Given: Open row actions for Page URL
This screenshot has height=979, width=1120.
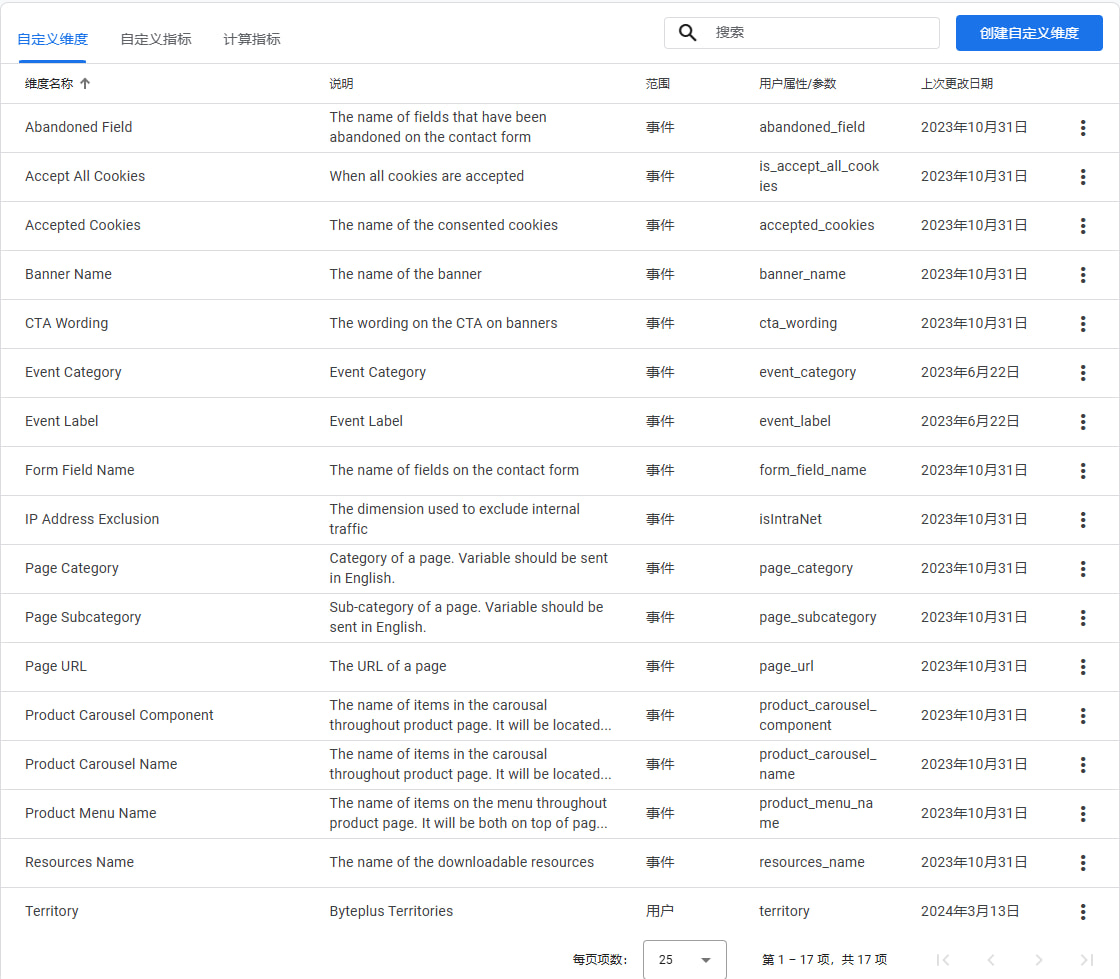Looking at the screenshot, I should (x=1082, y=667).
